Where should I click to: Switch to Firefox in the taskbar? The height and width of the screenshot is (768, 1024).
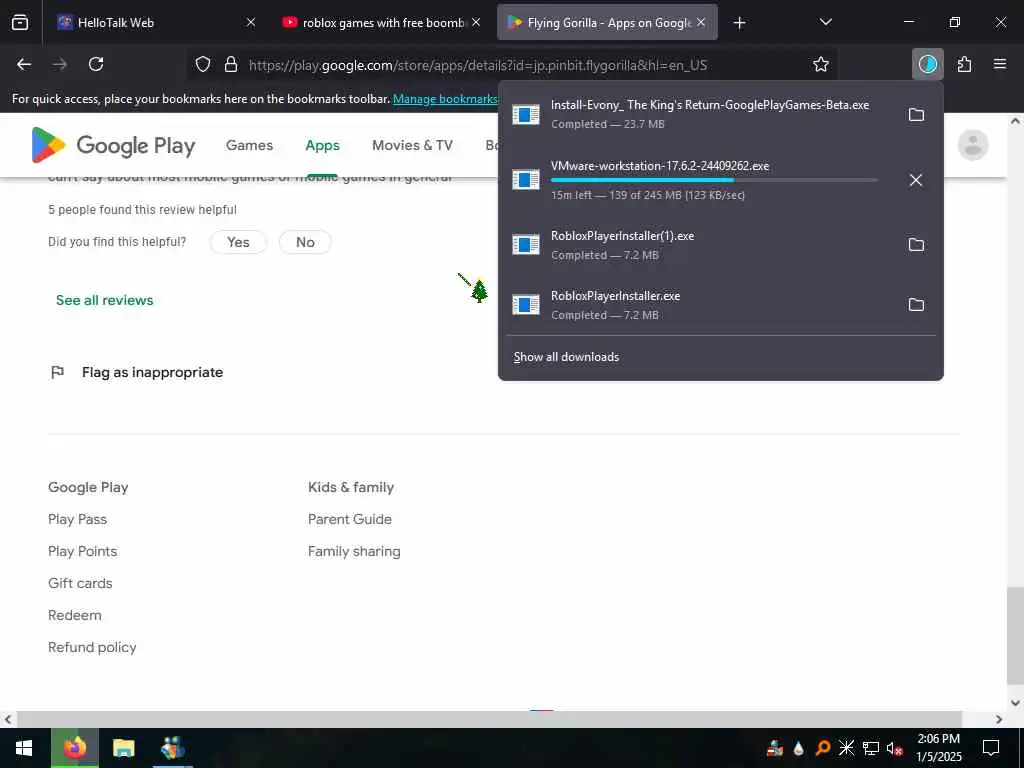[x=75, y=748]
